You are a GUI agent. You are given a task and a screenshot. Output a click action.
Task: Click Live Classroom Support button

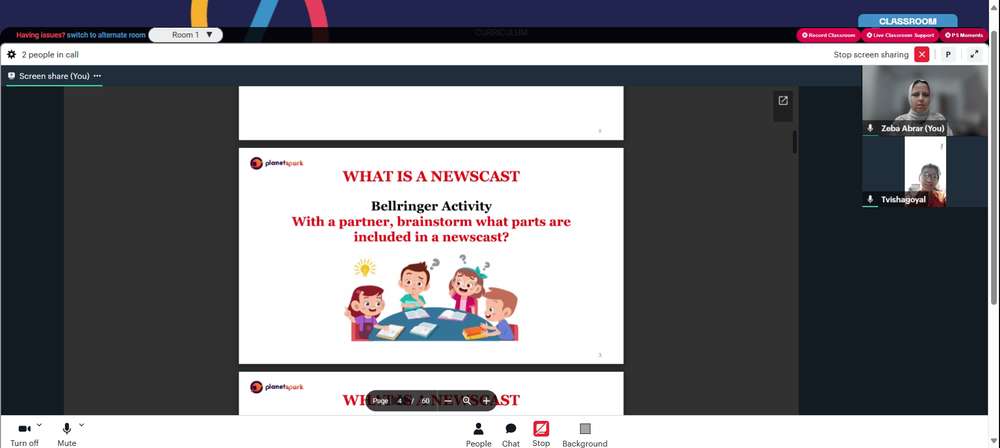point(901,35)
